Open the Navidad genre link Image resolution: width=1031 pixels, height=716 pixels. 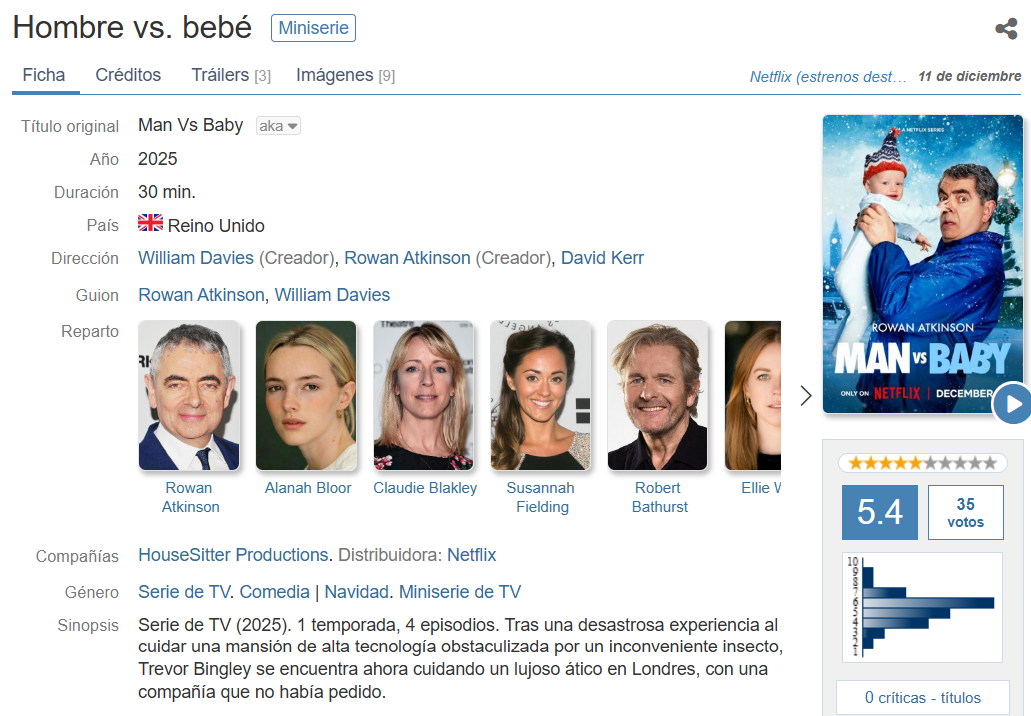(356, 592)
